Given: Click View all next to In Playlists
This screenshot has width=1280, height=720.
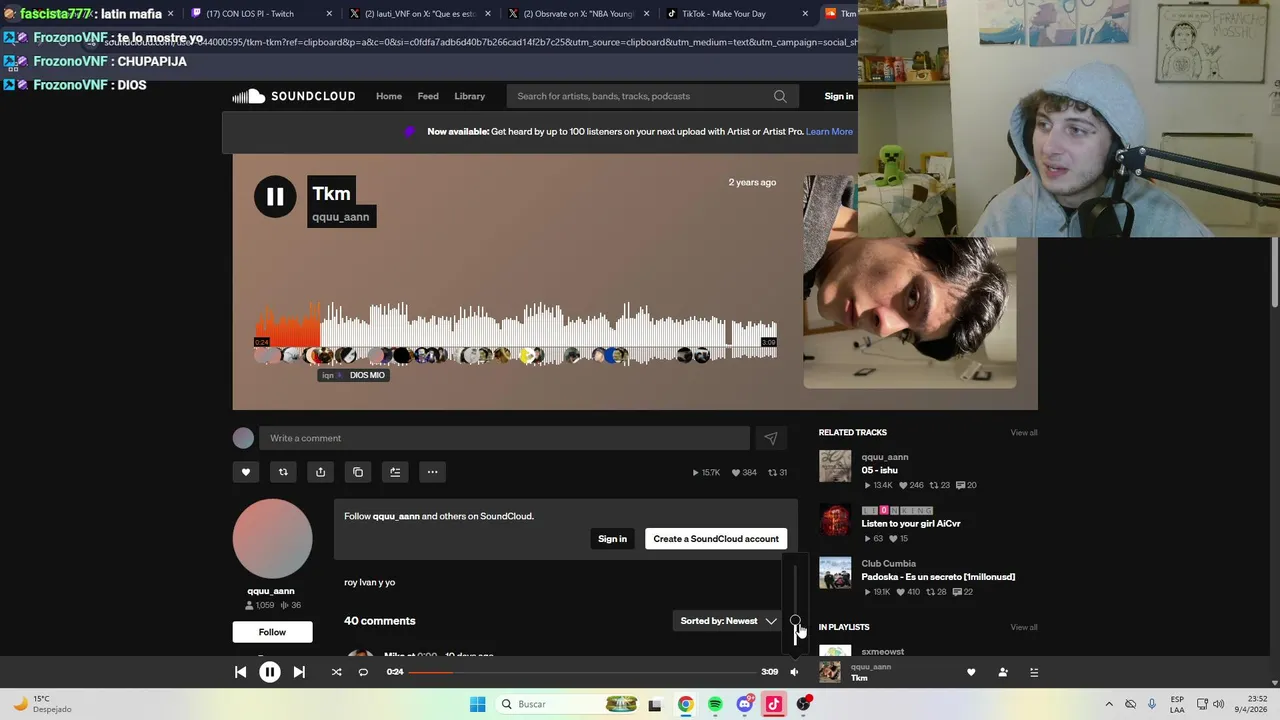Looking at the screenshot, I should [x=1024, y=627].
